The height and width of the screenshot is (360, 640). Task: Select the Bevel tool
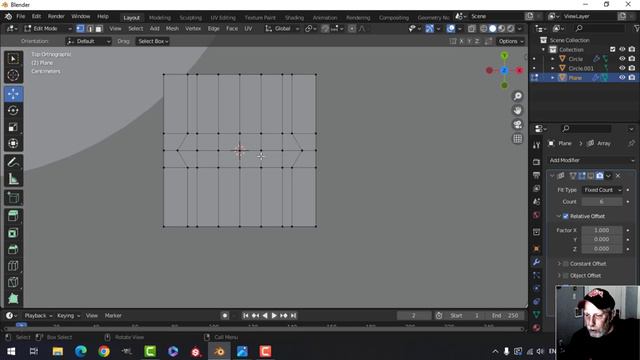point(13,249)
